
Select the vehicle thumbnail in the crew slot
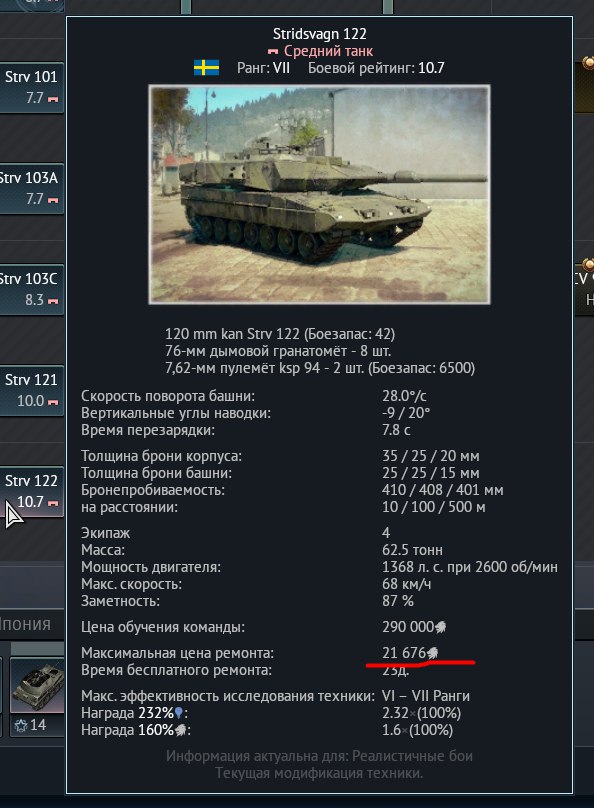38,685
